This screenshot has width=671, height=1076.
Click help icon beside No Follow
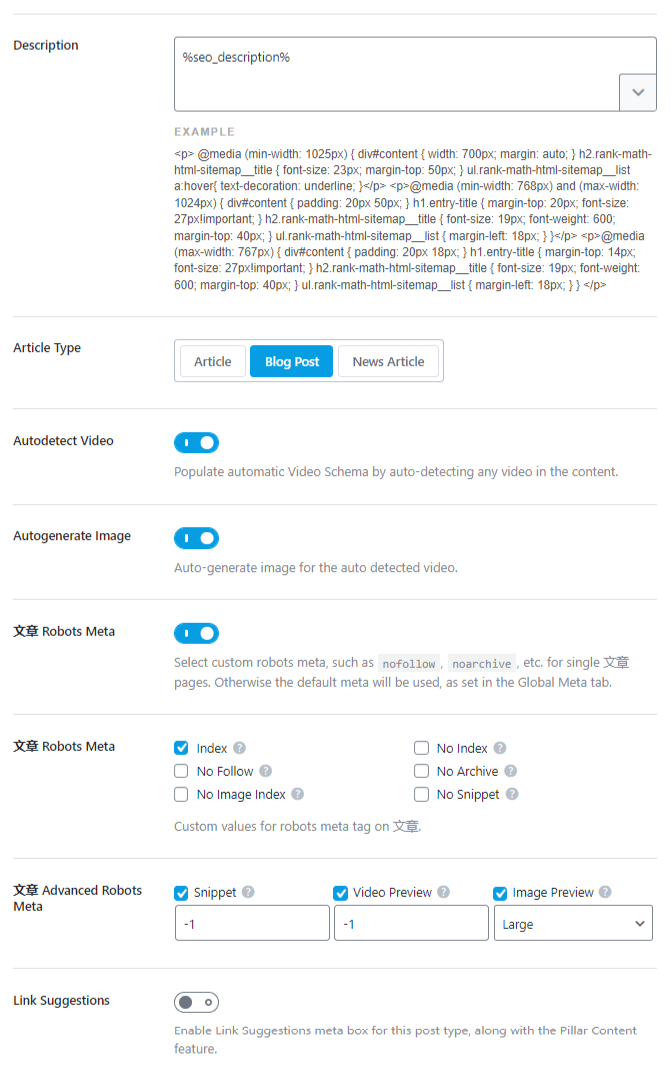click(265, 771)
